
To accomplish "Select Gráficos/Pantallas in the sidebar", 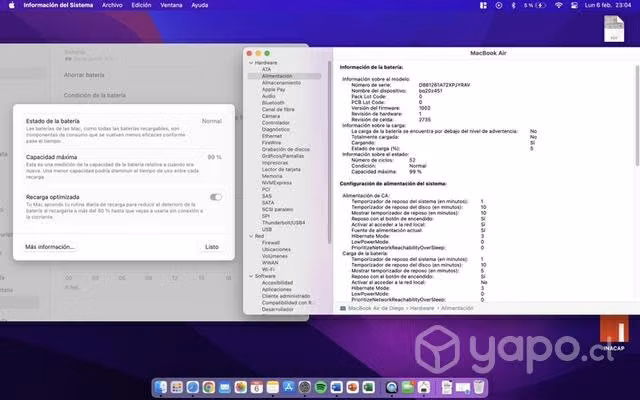I will tap(283, 156).
